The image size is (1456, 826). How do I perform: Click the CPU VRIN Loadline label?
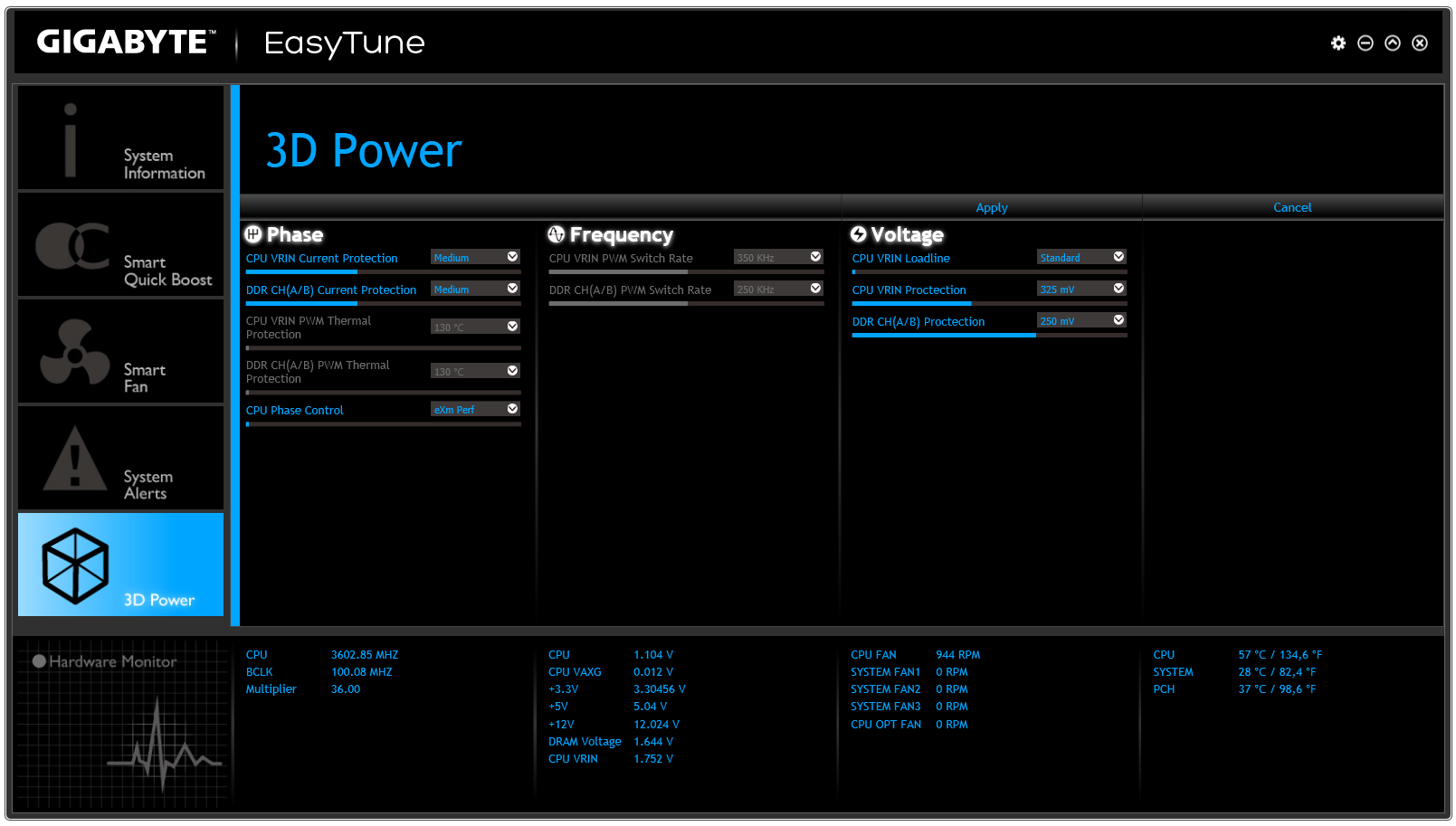pos(901,258)
